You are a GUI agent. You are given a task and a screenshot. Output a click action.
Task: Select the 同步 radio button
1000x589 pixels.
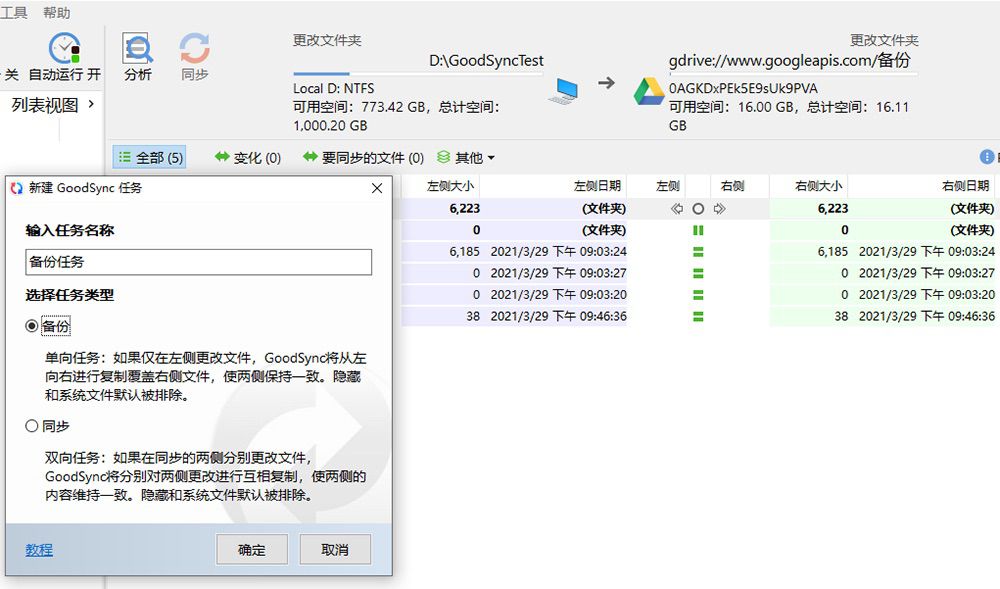point(31,425)
